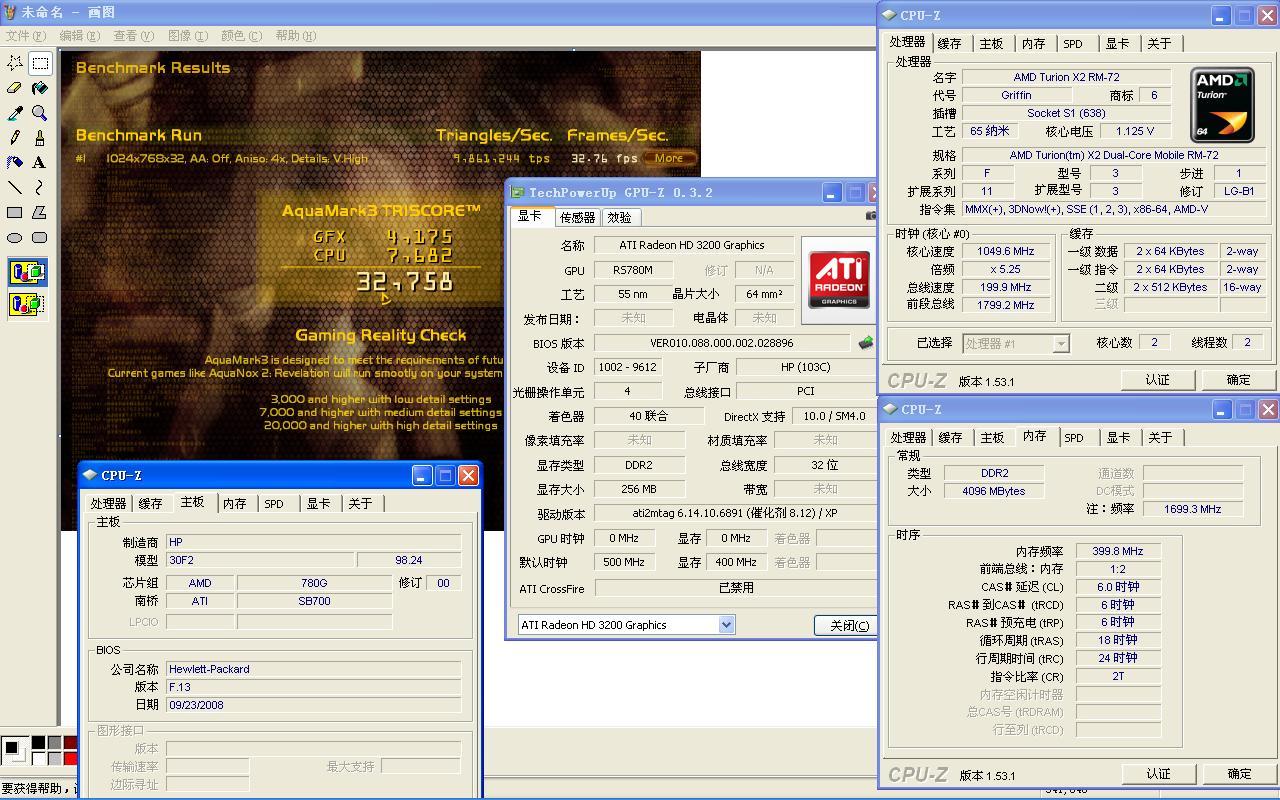Select the Rounded Rectangle tool
The width and height of the screenshot is (1280, 800).
point(40,237)
